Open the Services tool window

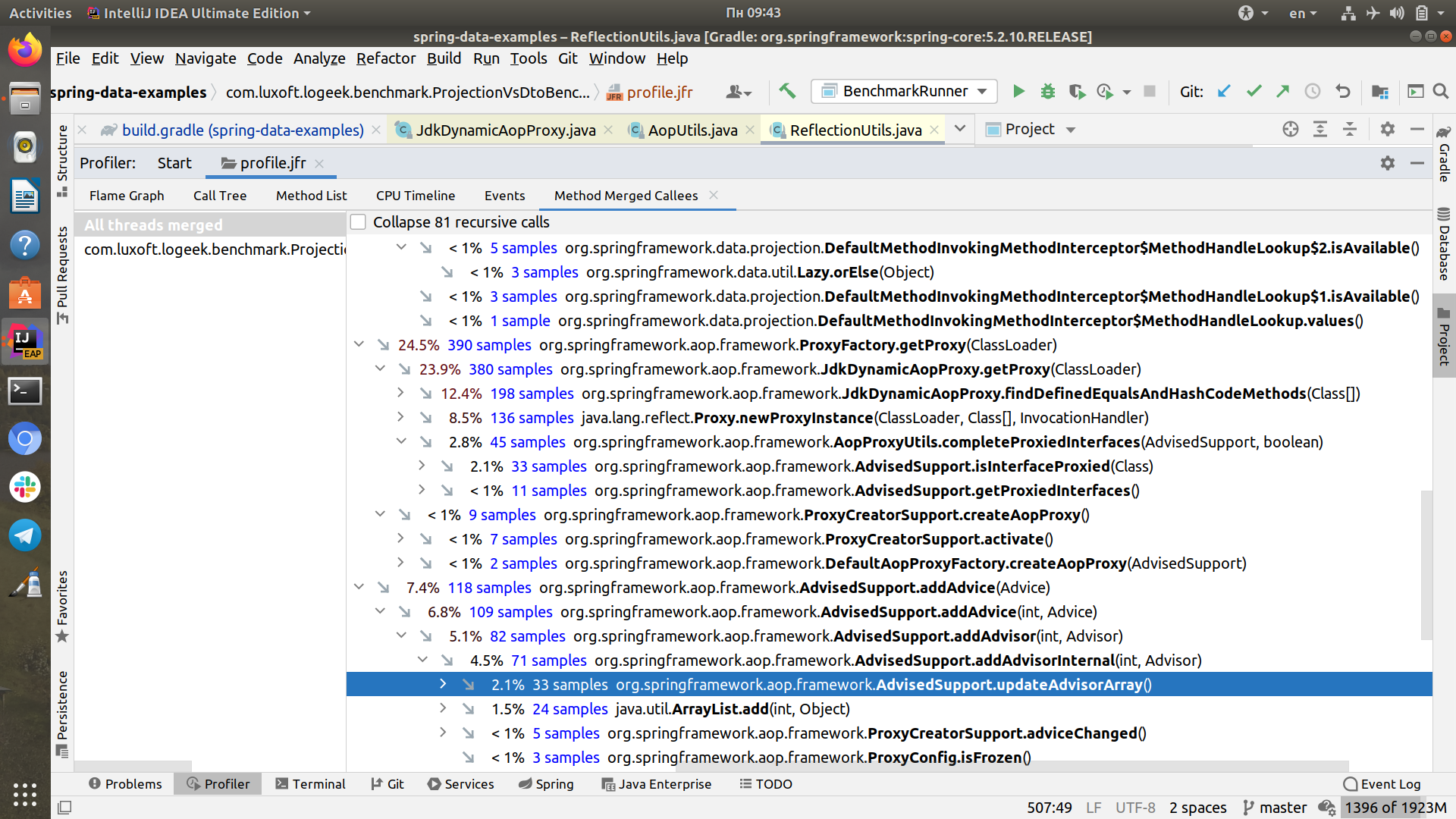pos(460,784)
